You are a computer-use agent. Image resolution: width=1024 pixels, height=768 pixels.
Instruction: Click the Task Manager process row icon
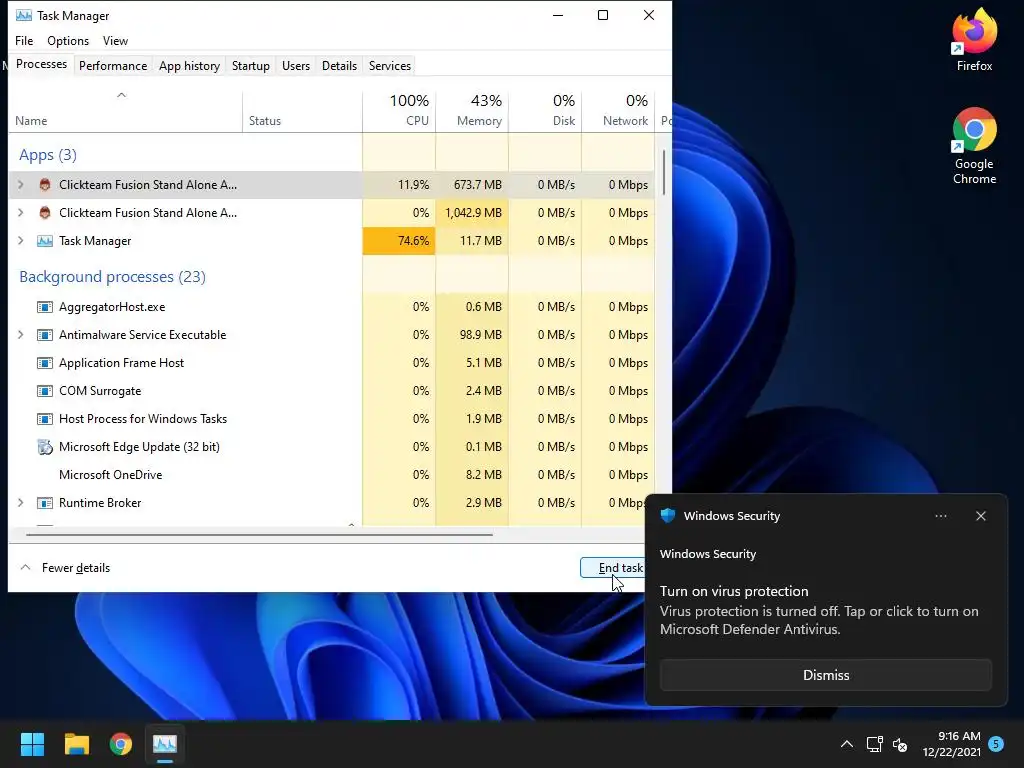point(44,241)
